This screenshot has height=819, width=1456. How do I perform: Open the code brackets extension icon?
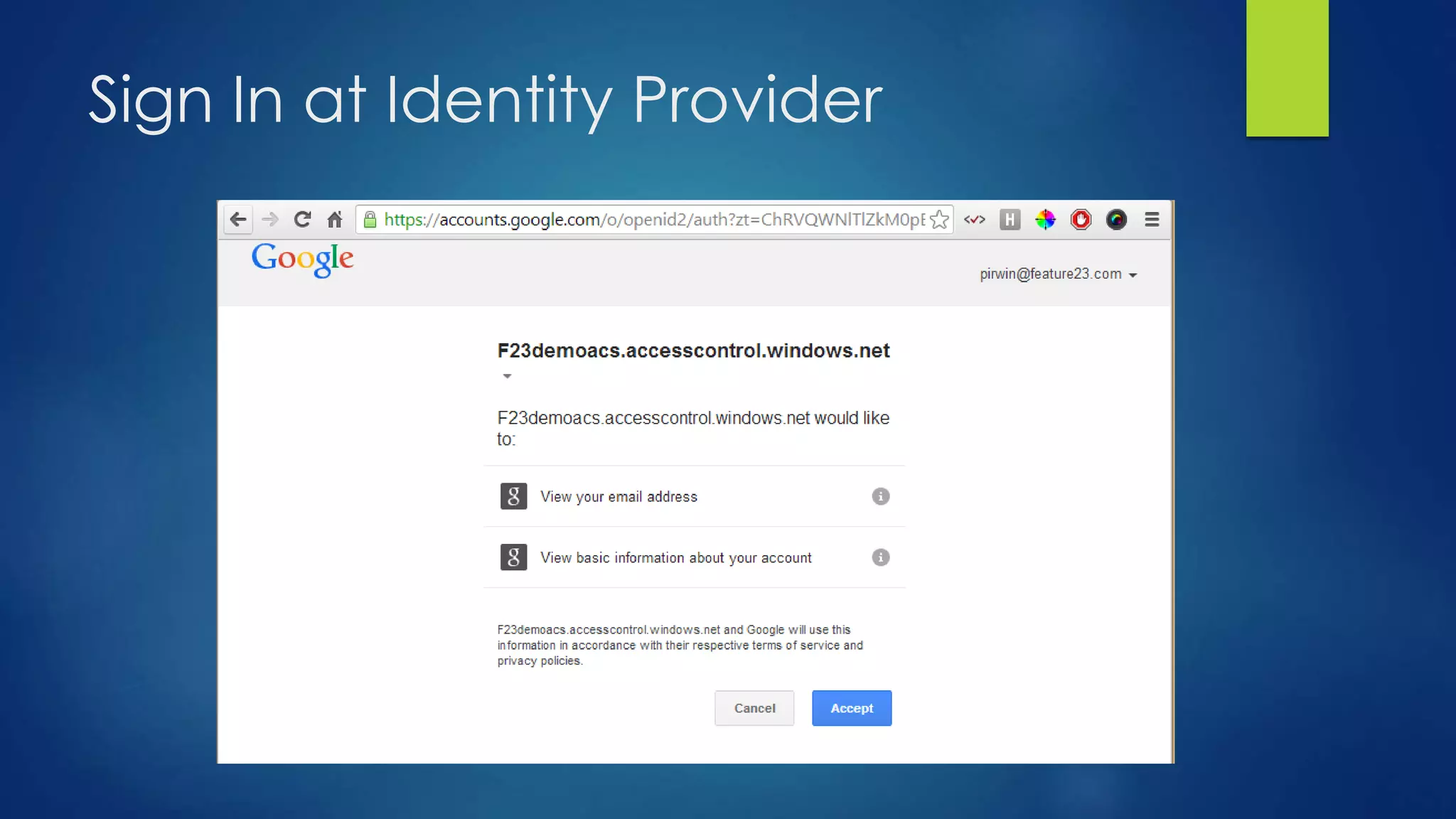(x=975, y=220)
